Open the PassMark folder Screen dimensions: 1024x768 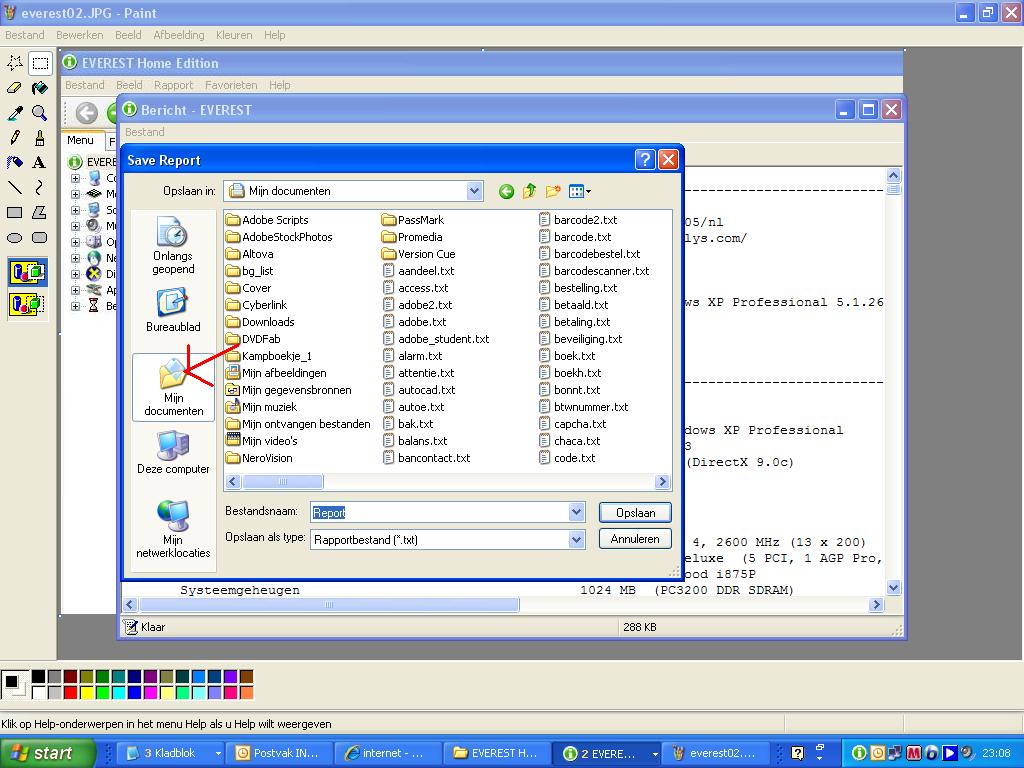[x=413, y=220]
